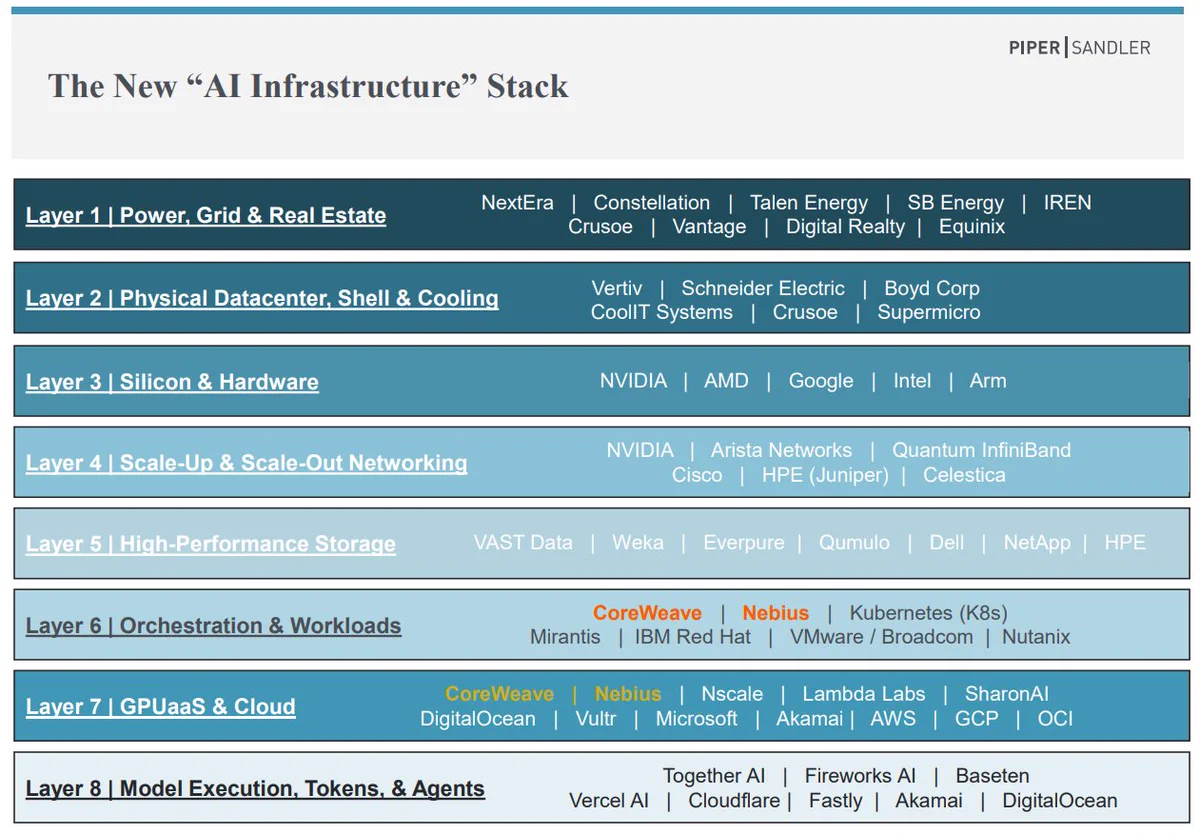
Task: Select orange CoreWeave in Layer 6
Action: [x=647, y=613]
